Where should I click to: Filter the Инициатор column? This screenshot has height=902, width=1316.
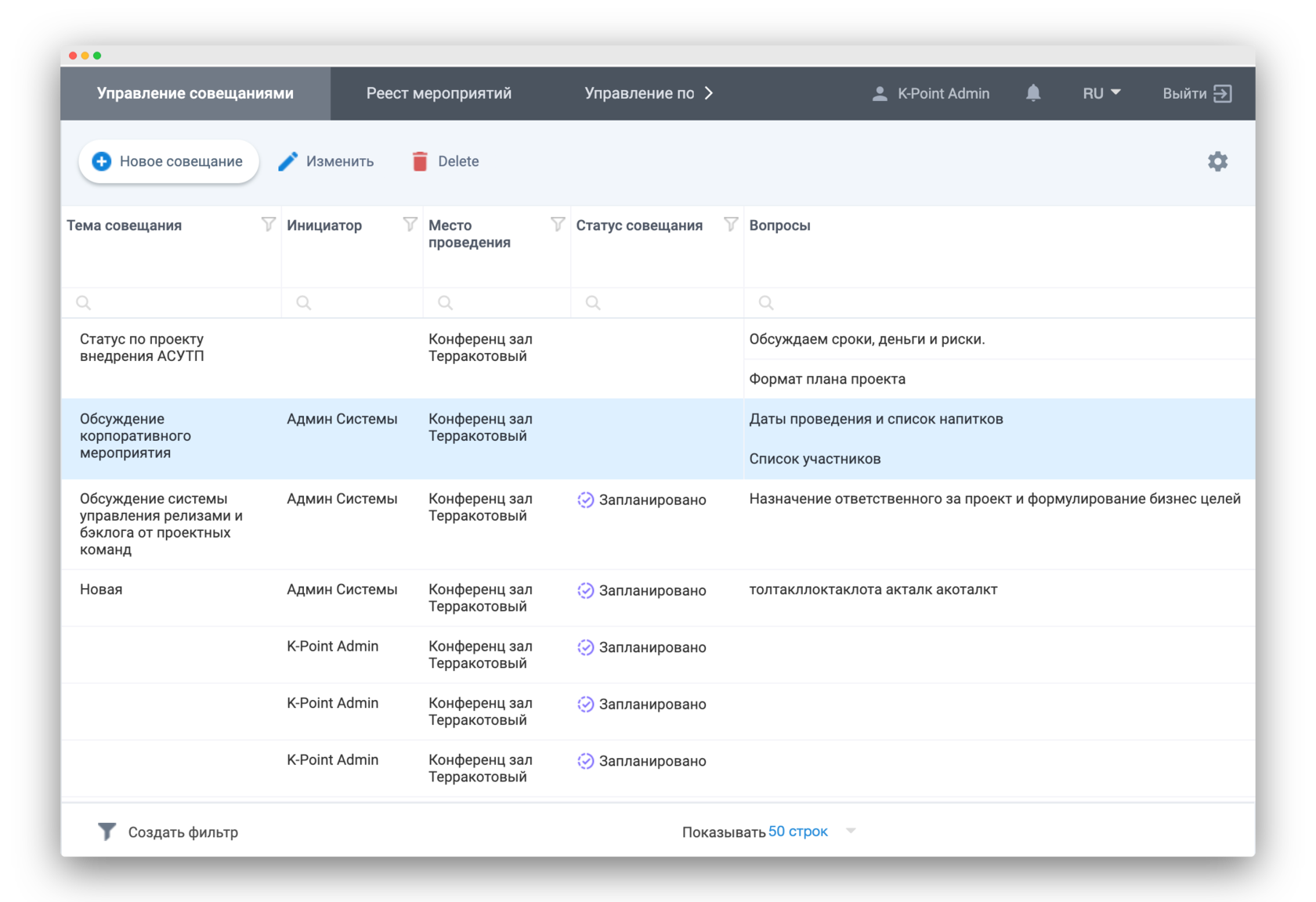pos(410,225)
